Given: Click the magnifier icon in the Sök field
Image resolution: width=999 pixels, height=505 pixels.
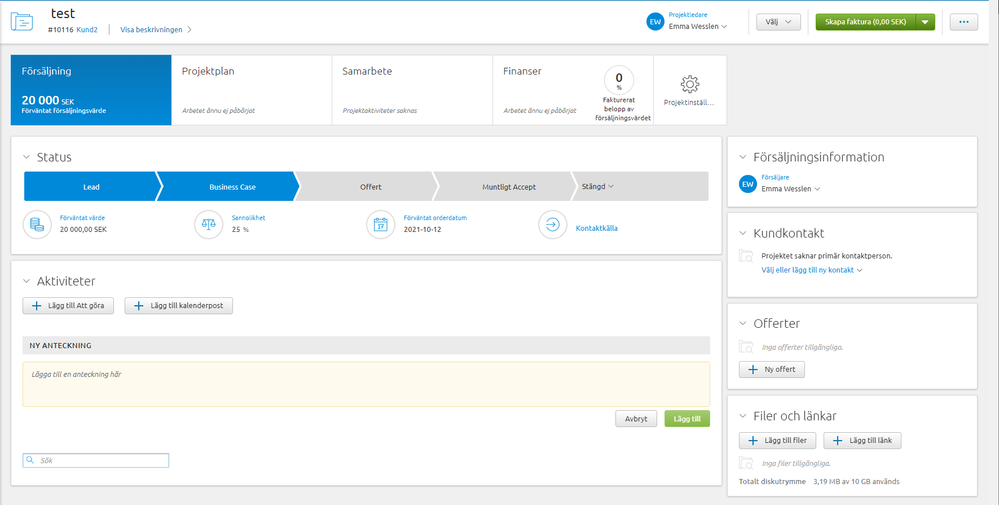Looking at the screenshot, I should click(x=30, y=460).
